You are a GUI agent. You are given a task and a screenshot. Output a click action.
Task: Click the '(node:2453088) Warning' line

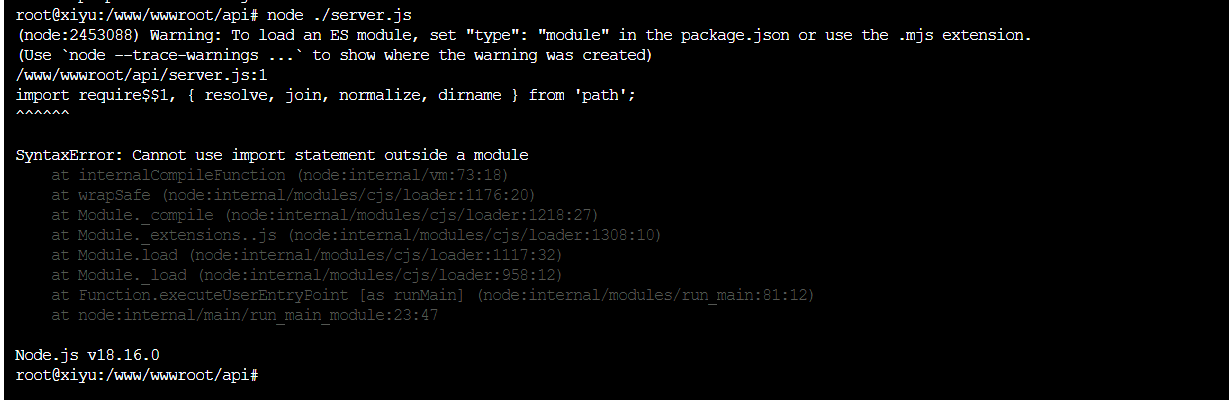(524, 35)
